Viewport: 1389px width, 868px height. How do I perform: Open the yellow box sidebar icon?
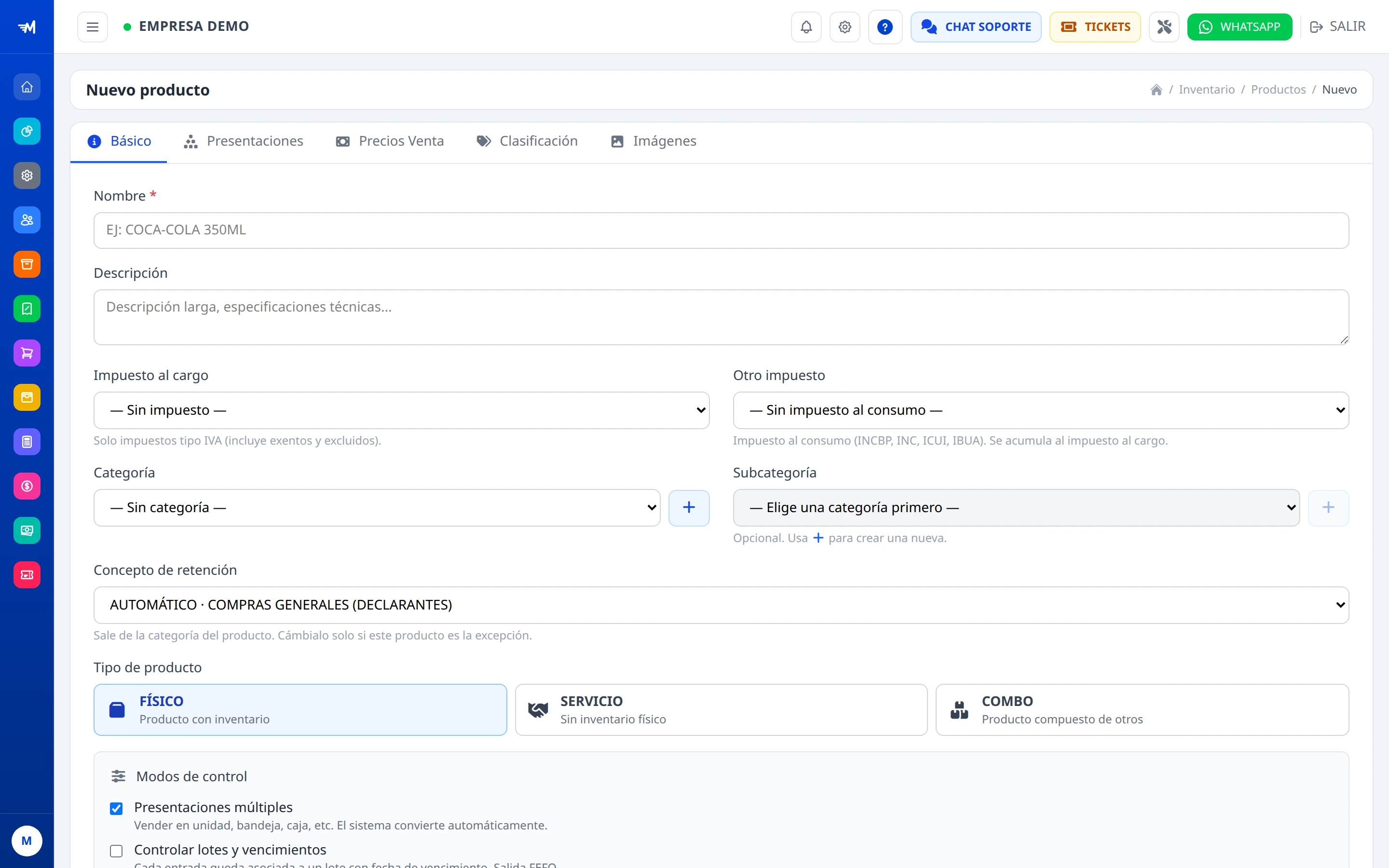click(27, 397)
